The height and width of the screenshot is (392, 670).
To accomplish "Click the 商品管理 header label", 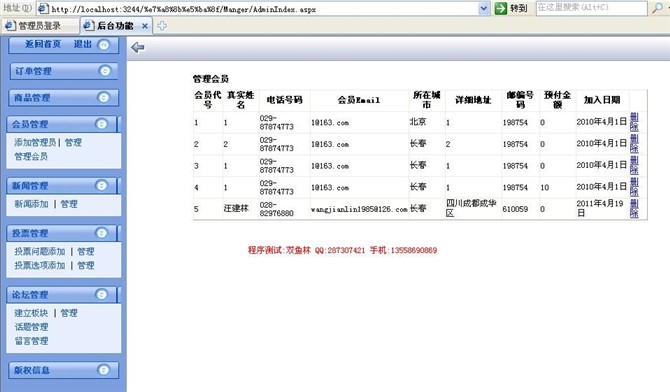I will (32, 98).
